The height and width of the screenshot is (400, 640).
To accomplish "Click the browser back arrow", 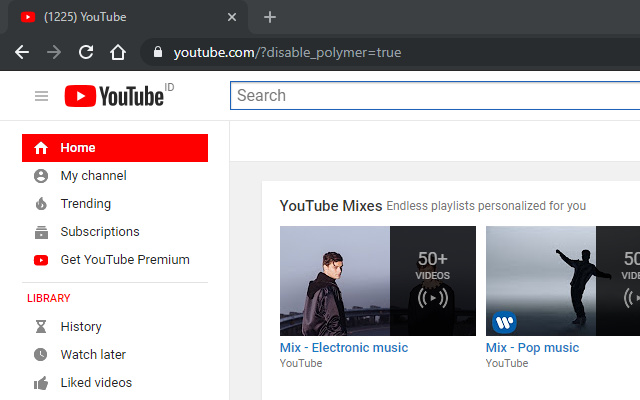I will pos(23,52).
